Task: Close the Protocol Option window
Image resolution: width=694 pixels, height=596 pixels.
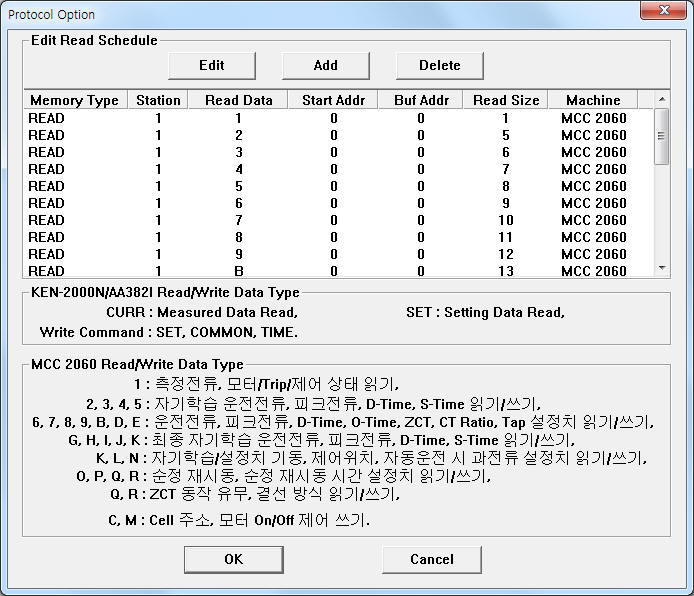Action: tap(663, 10)
